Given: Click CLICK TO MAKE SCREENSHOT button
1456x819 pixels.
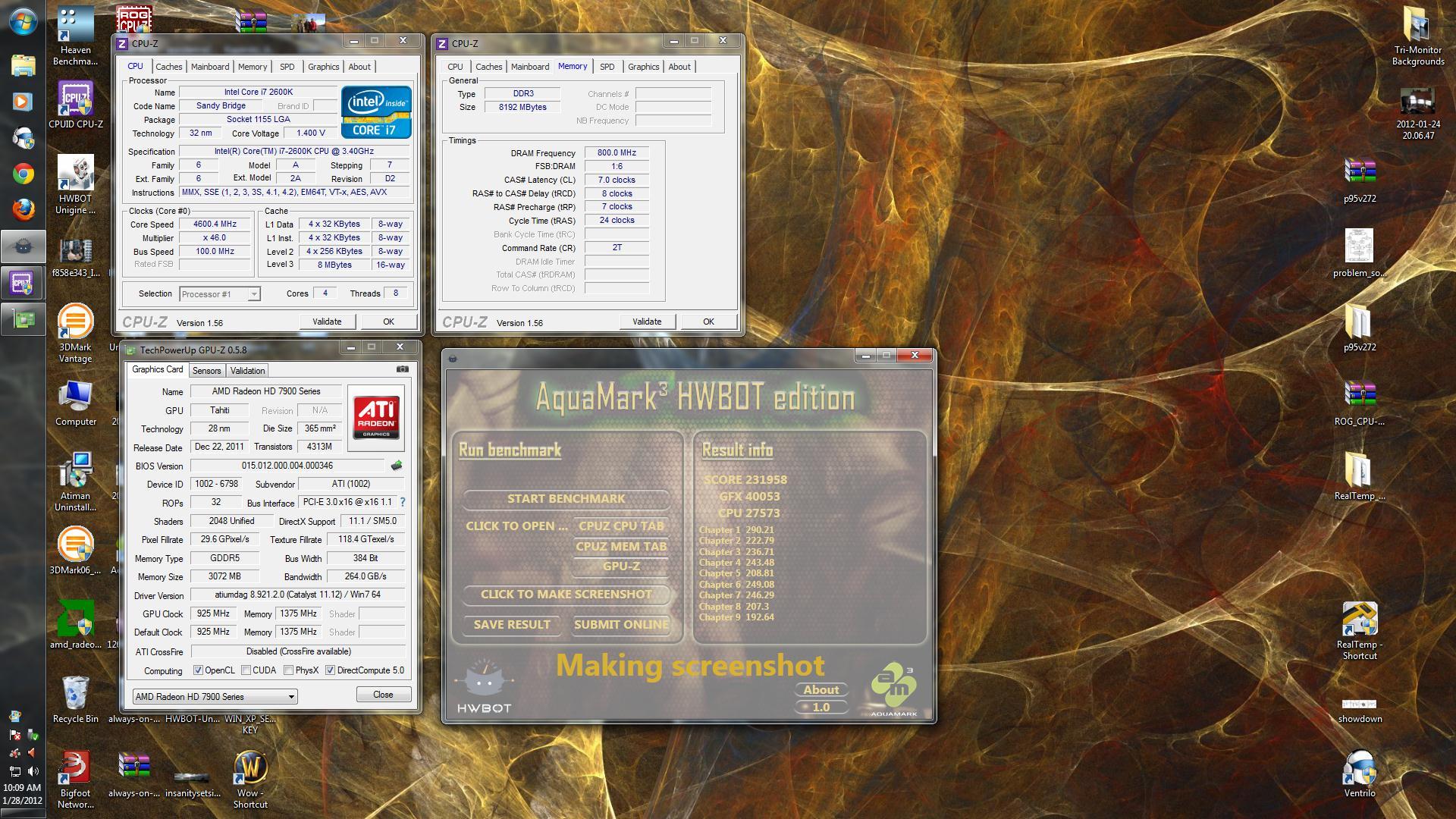Looking at the screenshot, I should (x=566, y=594).
